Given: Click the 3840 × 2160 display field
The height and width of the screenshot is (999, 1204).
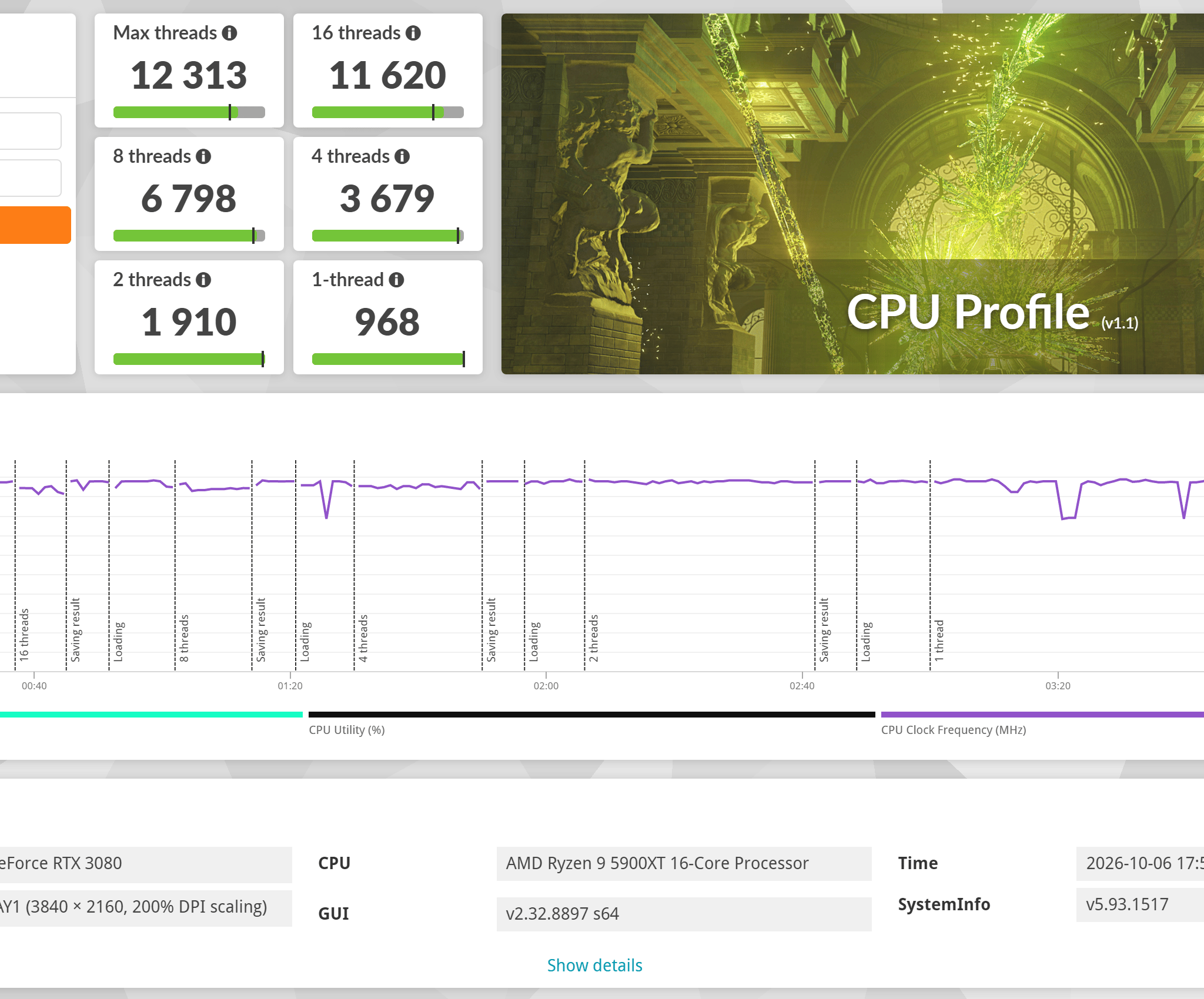Looking at the screenshot, I should pyautogui.click(x=146, y=908).
